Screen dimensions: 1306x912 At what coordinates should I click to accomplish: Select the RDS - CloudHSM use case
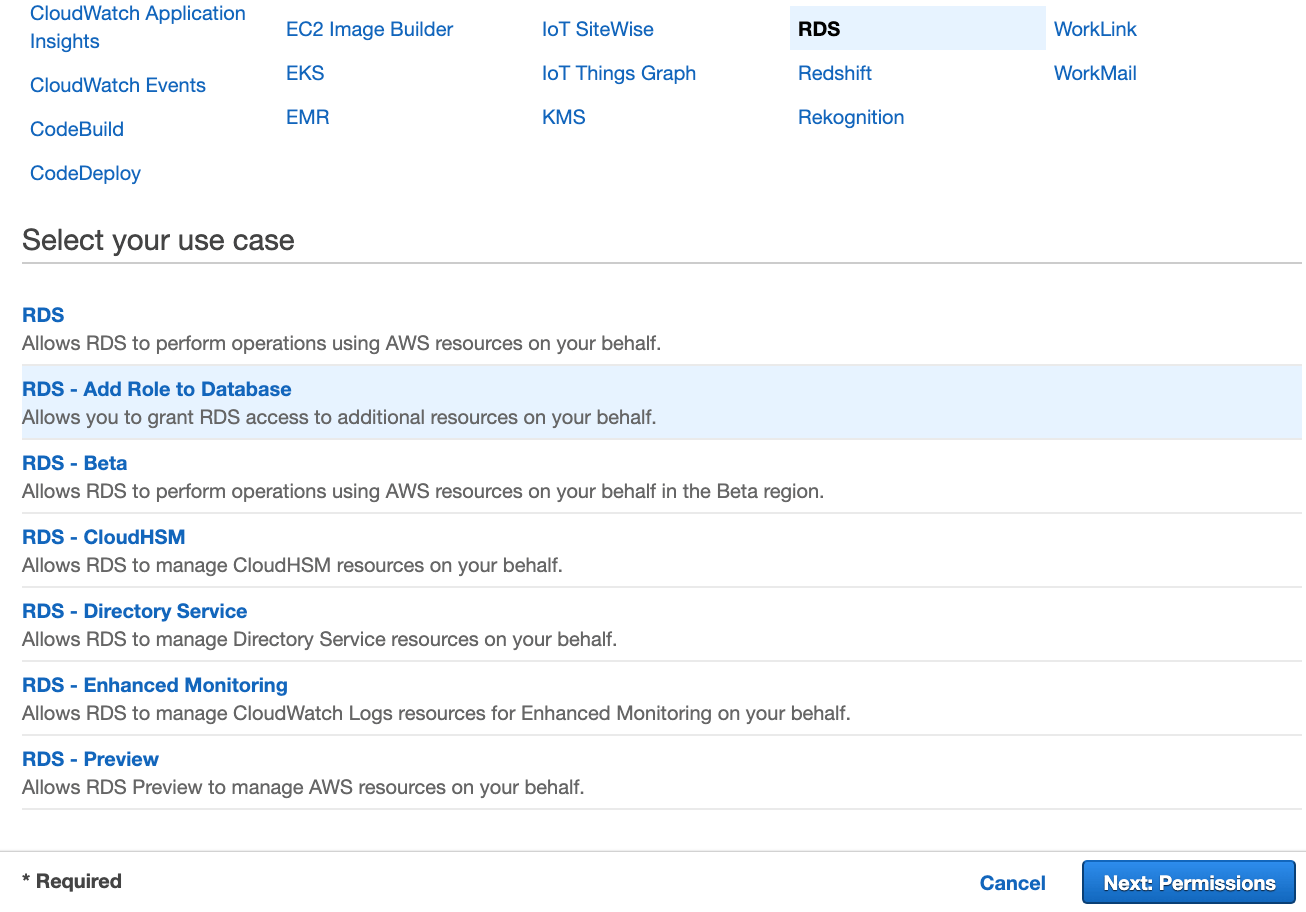(x=103, y=537)
